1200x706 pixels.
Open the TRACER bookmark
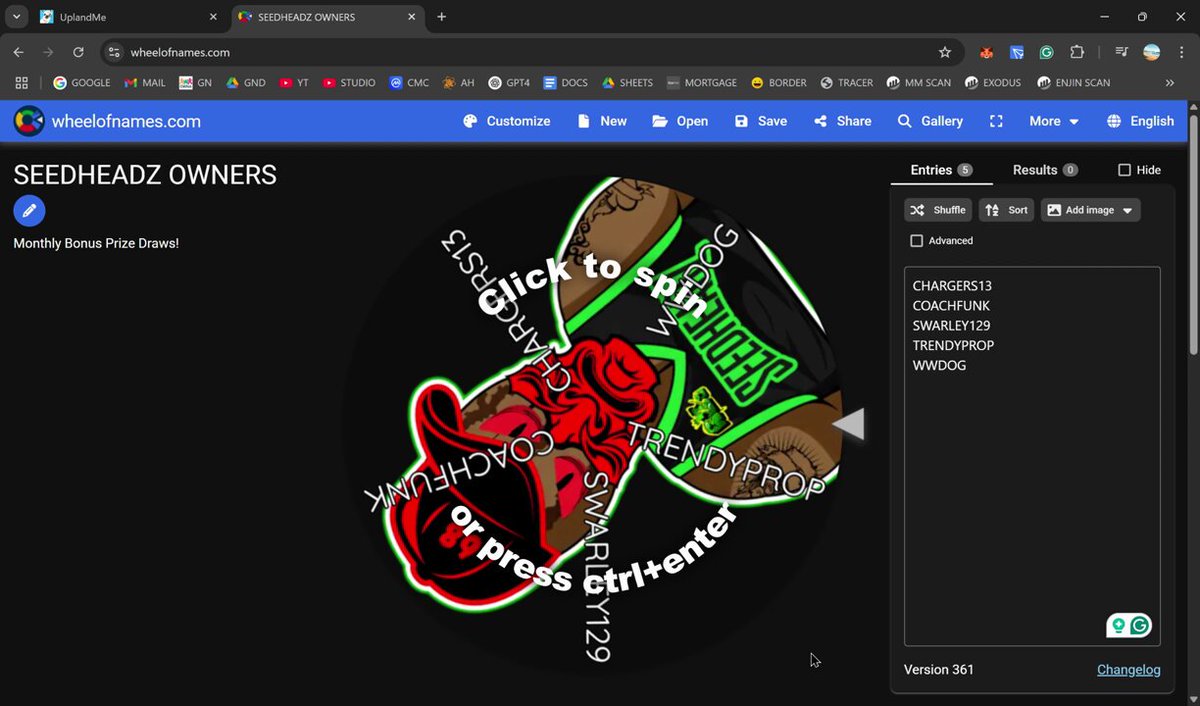pos(846,83)
